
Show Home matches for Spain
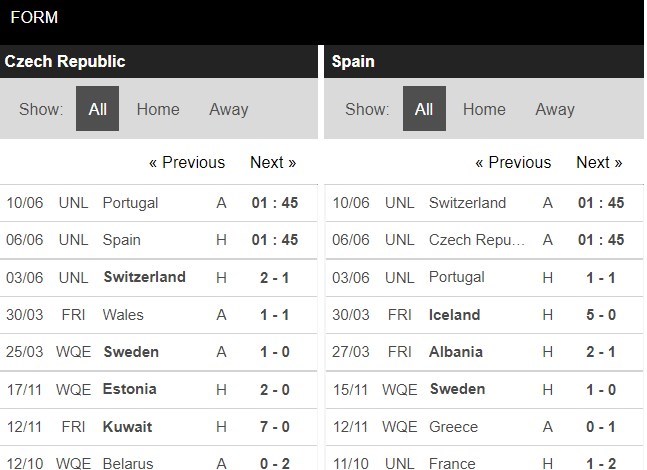point(484,109)
